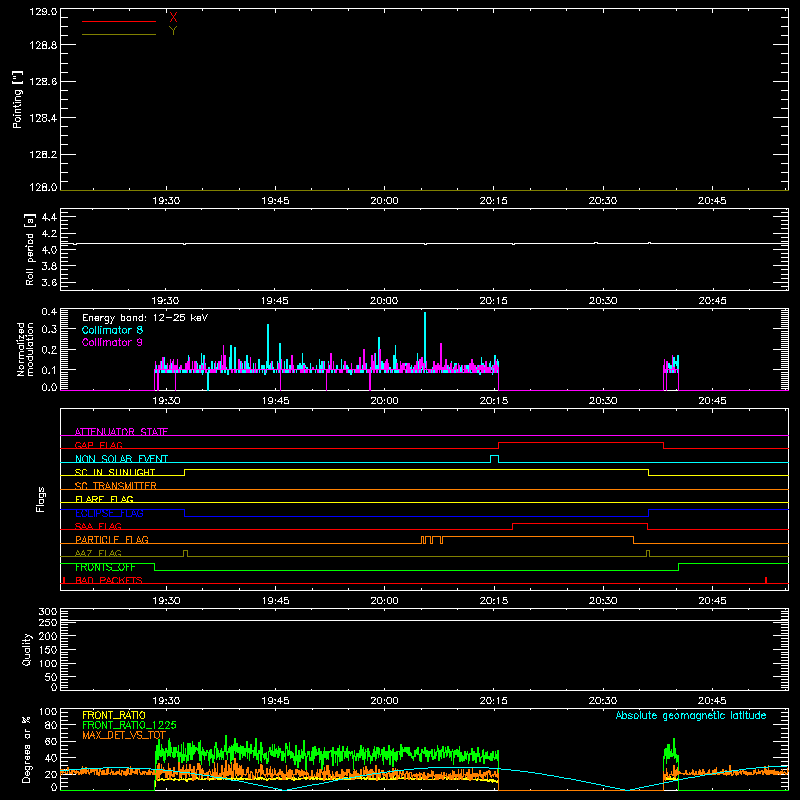Viewport: 800px width, 800px height.
Task: Click the '4.4' tick on Roll period axis
Action: click(x=49, y=217)
